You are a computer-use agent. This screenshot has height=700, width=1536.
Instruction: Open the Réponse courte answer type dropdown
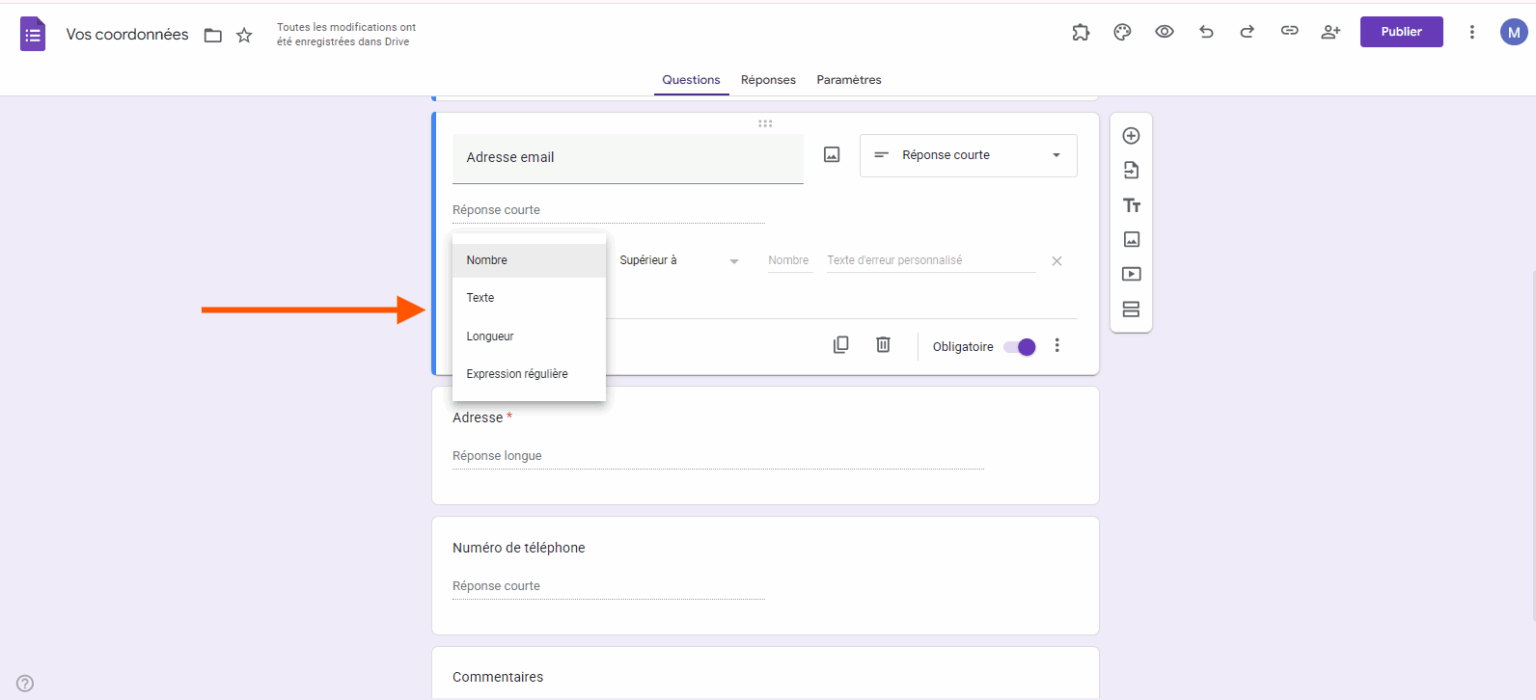pos(967,155)
